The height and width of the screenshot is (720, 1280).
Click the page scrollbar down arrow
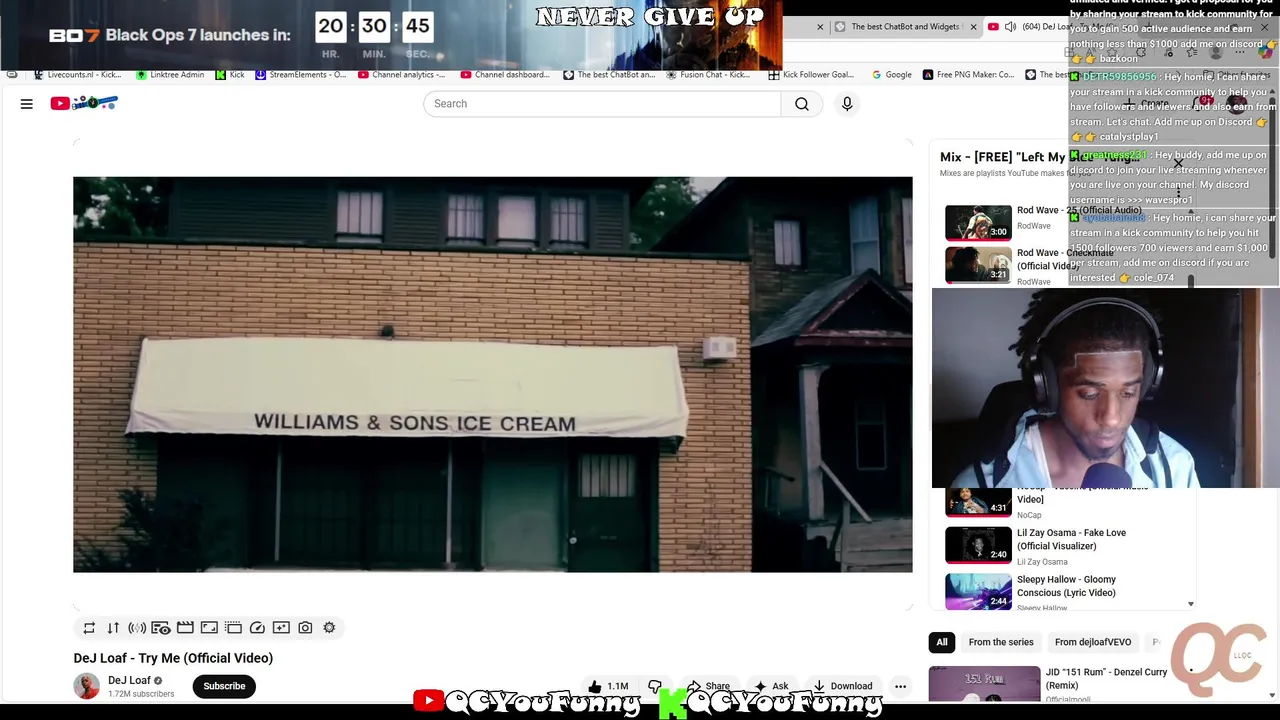[1272, 695]
